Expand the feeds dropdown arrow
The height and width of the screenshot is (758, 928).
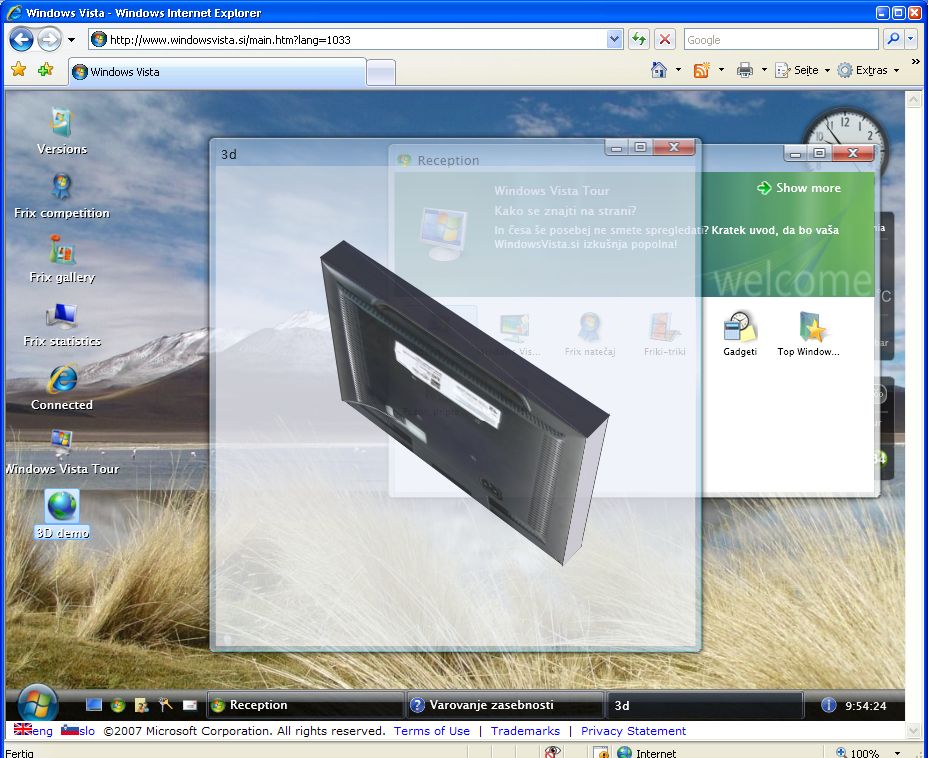pos(721,70)
